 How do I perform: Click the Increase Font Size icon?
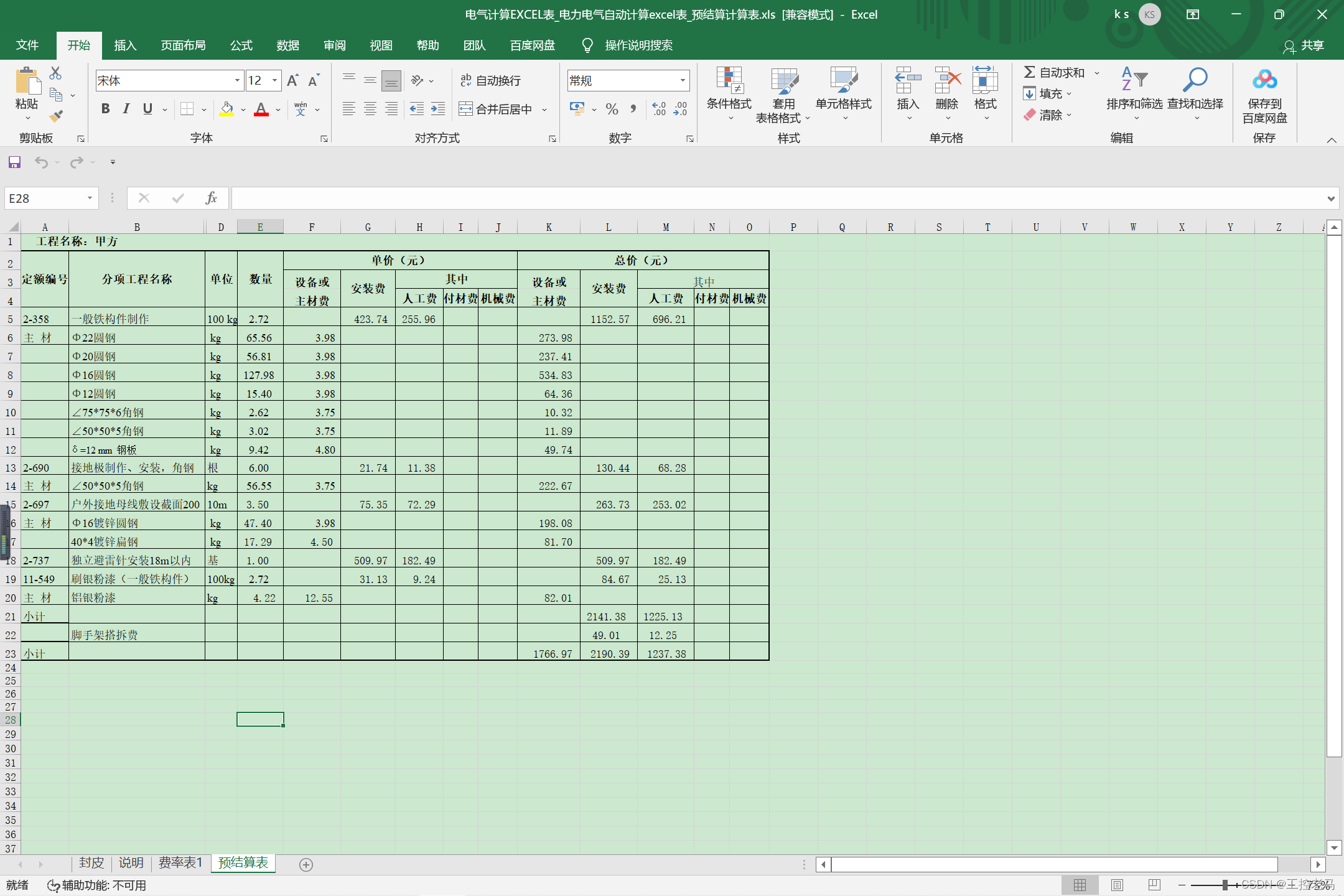(x=292, y=80)
